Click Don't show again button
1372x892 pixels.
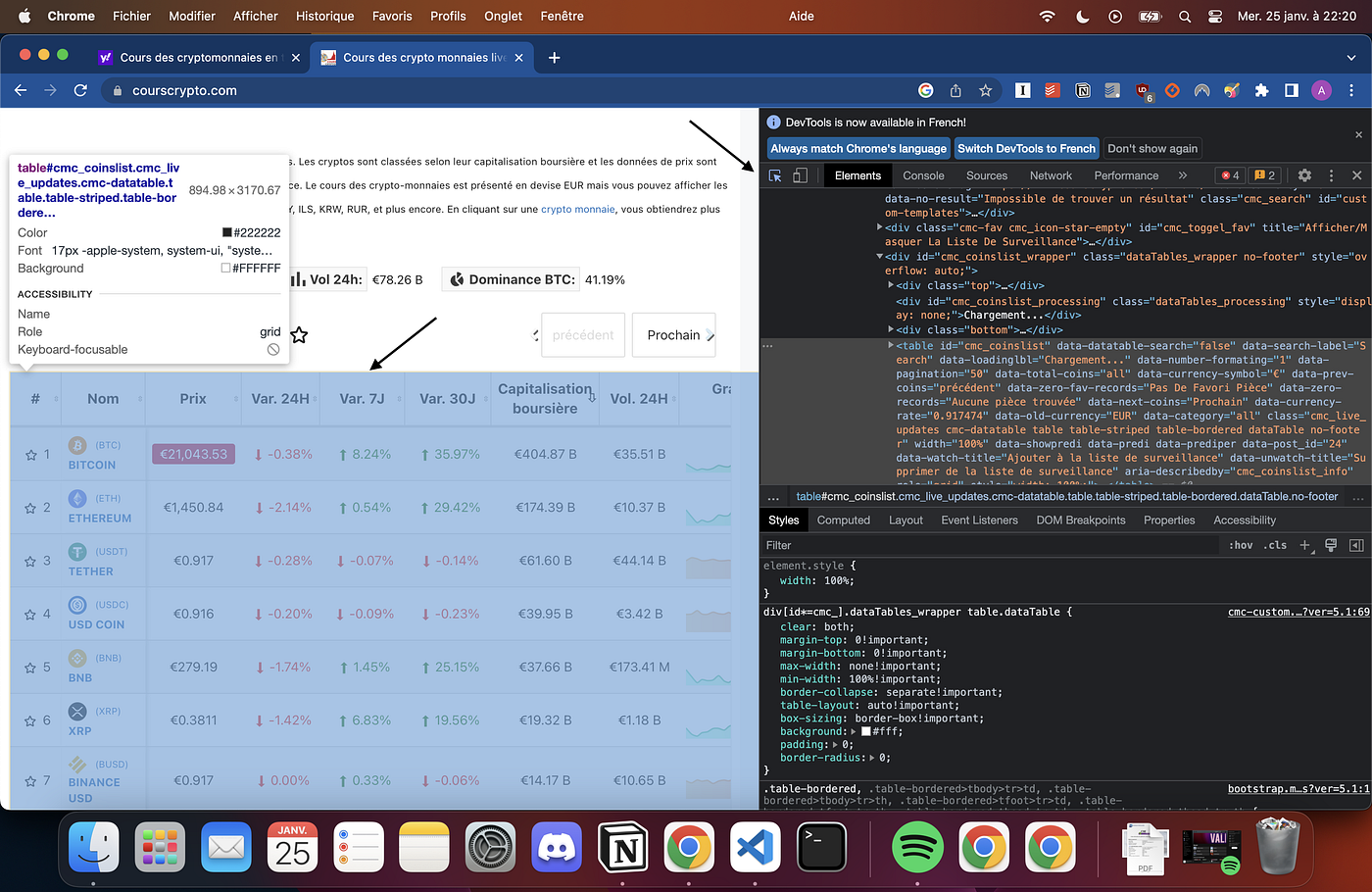pyautogui.click(x=1152, y=148)
